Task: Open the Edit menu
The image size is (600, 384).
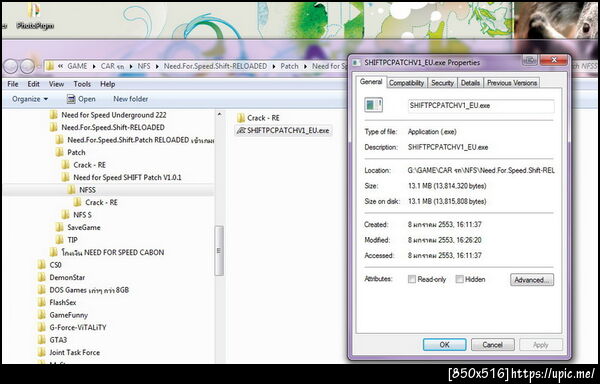Action: point(34,84)
